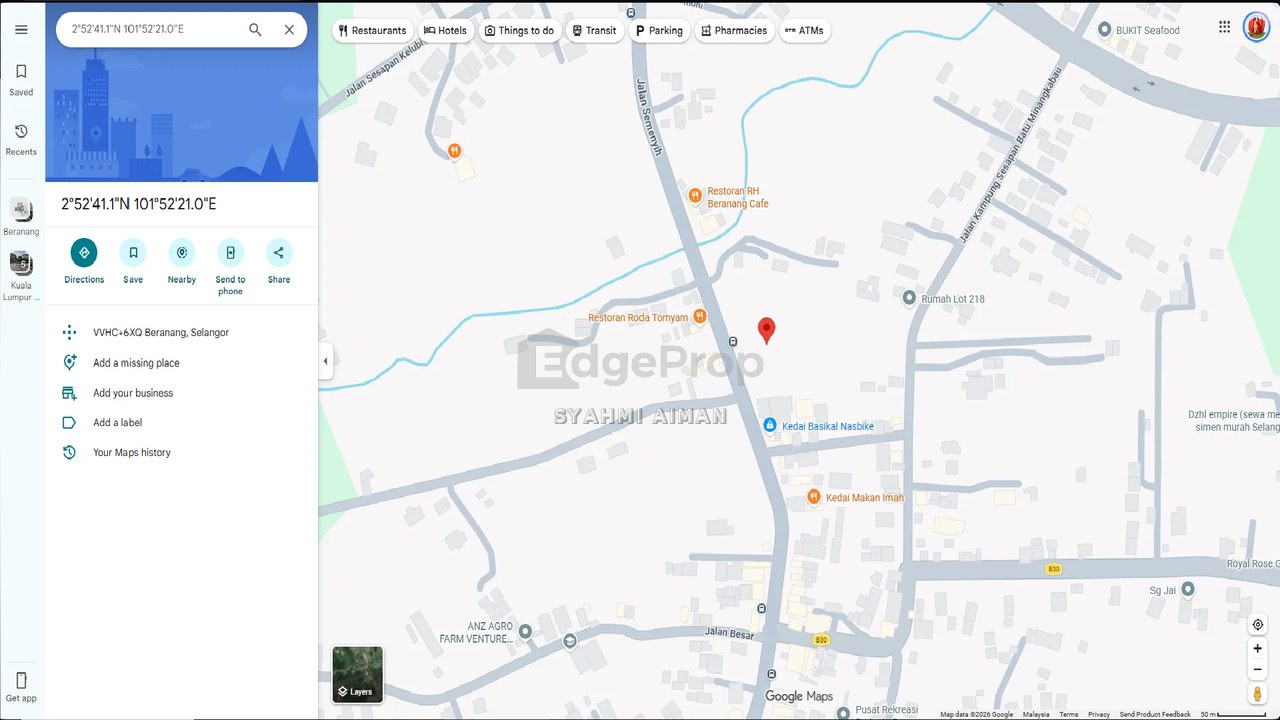Filter by ATMs chip

(804, 30)
